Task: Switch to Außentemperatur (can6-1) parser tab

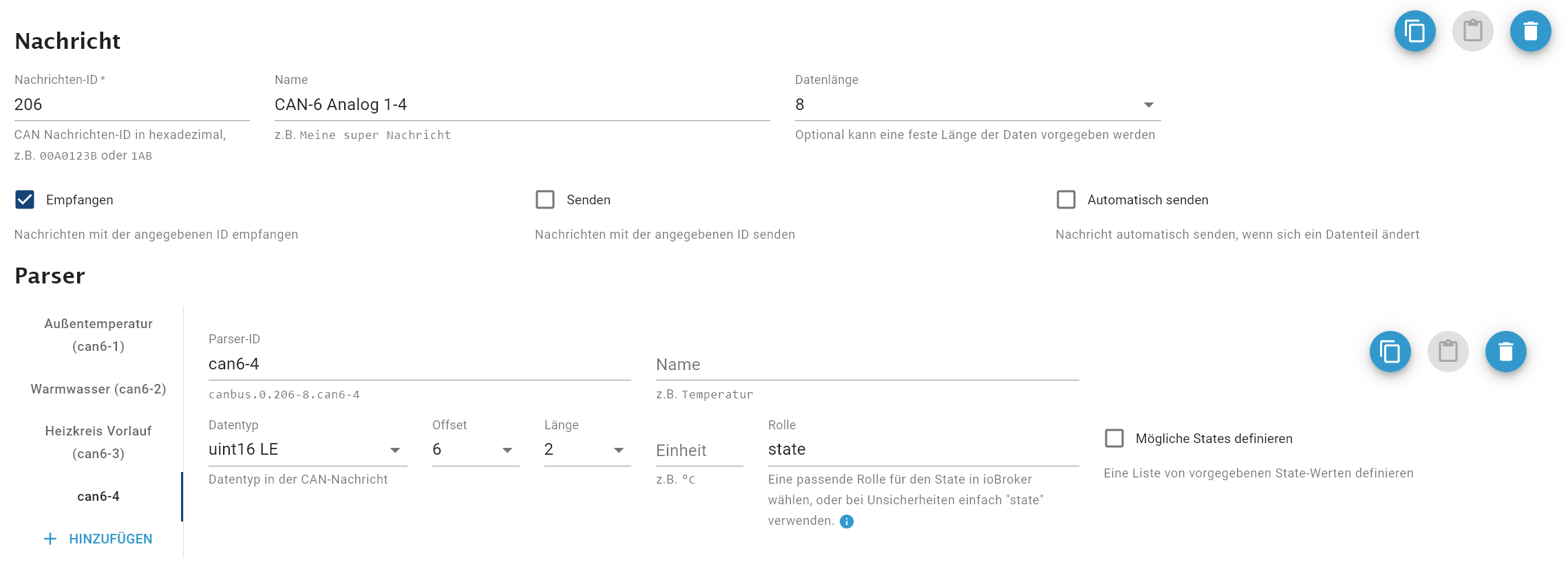Action: 98,335
